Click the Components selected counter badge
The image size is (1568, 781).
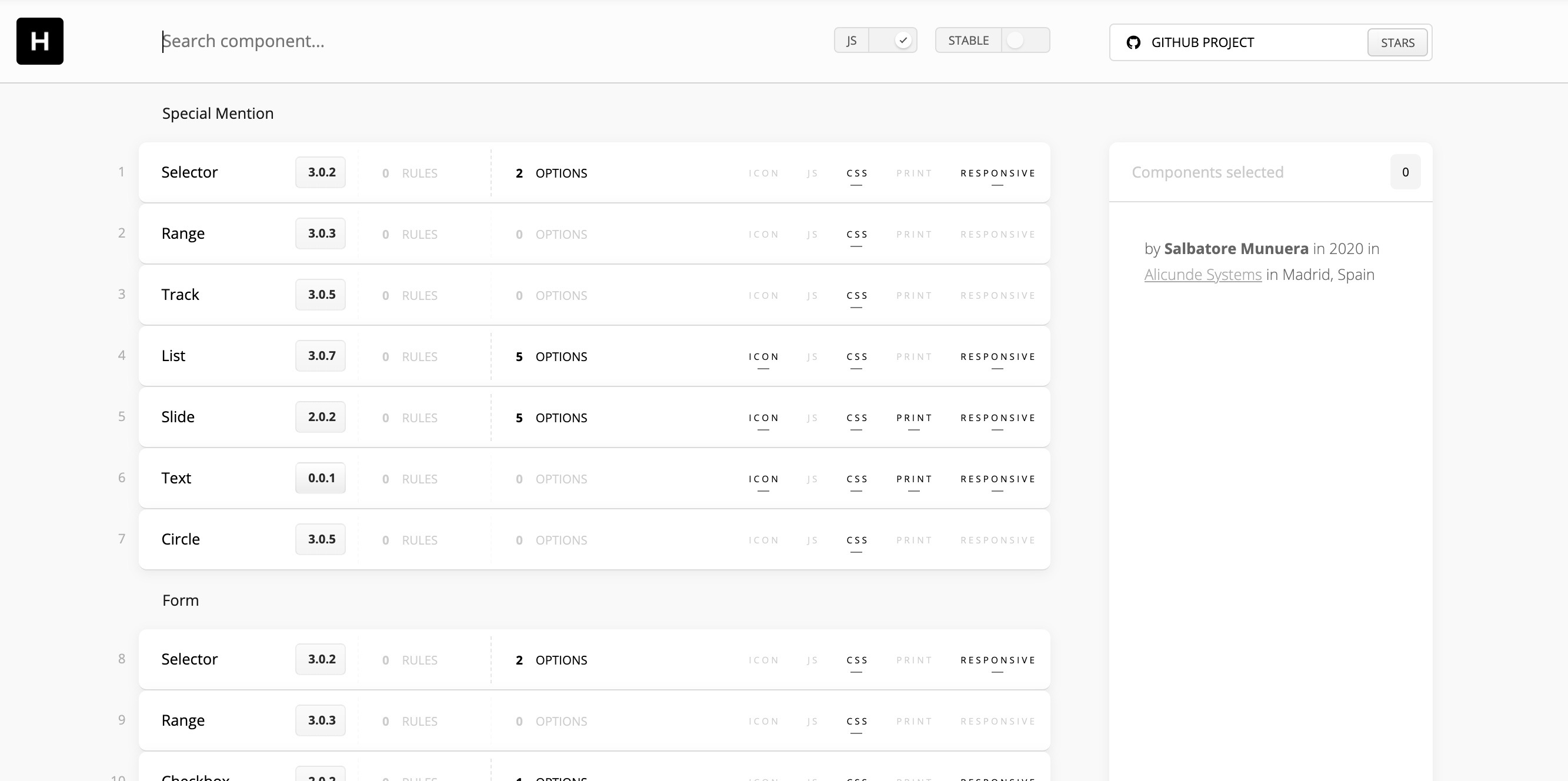tap(1405, 172)
